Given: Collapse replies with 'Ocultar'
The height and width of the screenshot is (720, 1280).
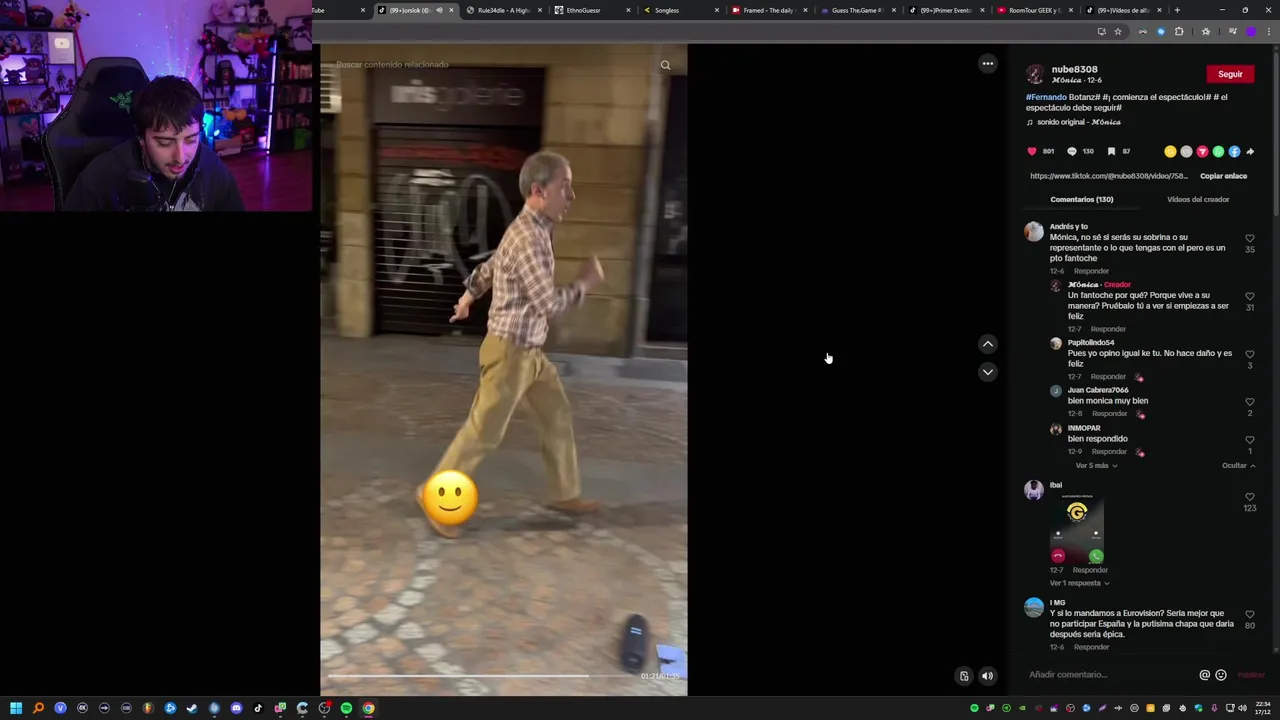Looking at the screenshot, I should pyautogui.click(x=1238, y=466).
